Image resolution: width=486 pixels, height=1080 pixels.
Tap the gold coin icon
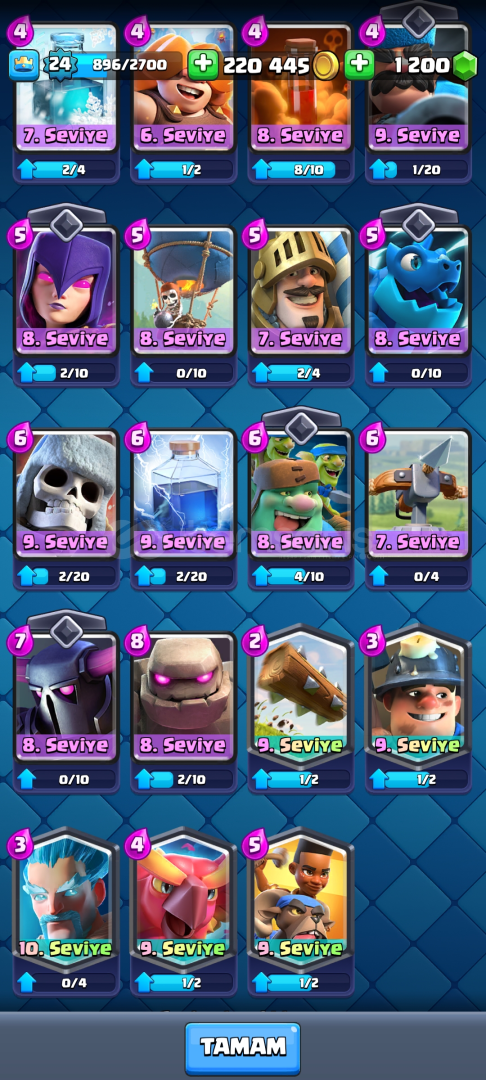pos(325,65)
